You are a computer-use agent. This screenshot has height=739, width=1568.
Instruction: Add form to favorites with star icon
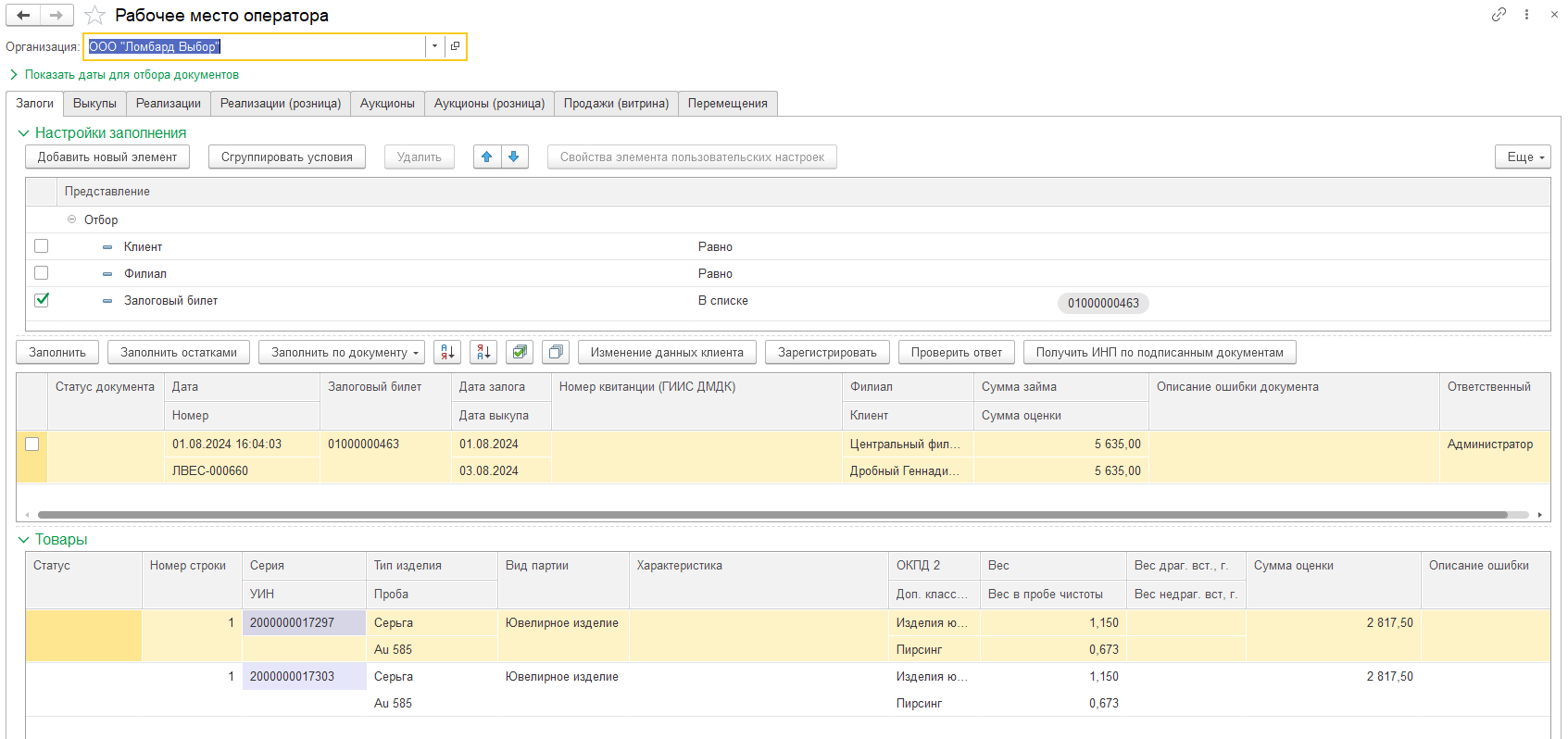pyautogui.click(x=94, y=16)
